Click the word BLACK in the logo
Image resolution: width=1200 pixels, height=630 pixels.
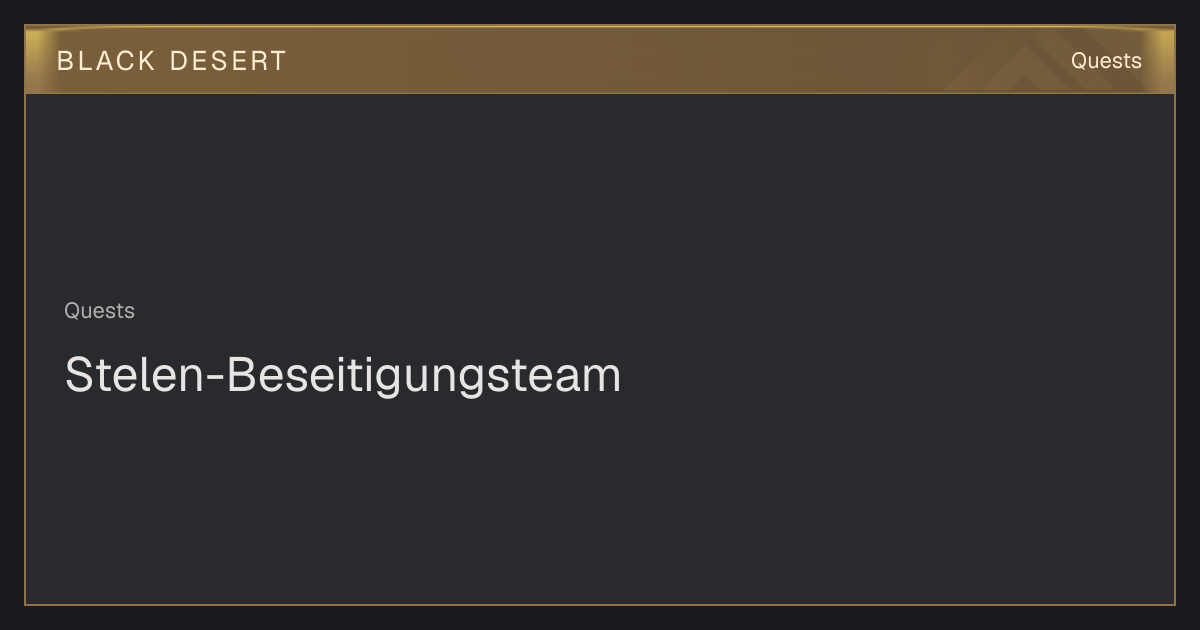pyautogui.click(x=106, y=61)
